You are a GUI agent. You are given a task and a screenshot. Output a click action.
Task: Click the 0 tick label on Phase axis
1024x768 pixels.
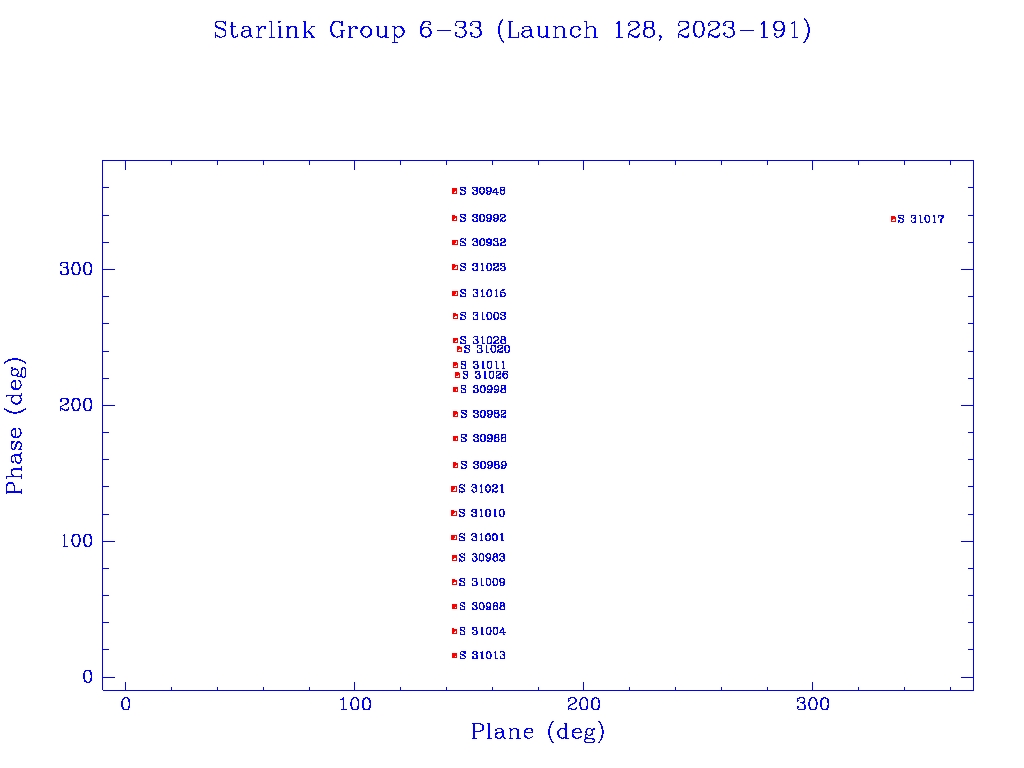(88, 677)
